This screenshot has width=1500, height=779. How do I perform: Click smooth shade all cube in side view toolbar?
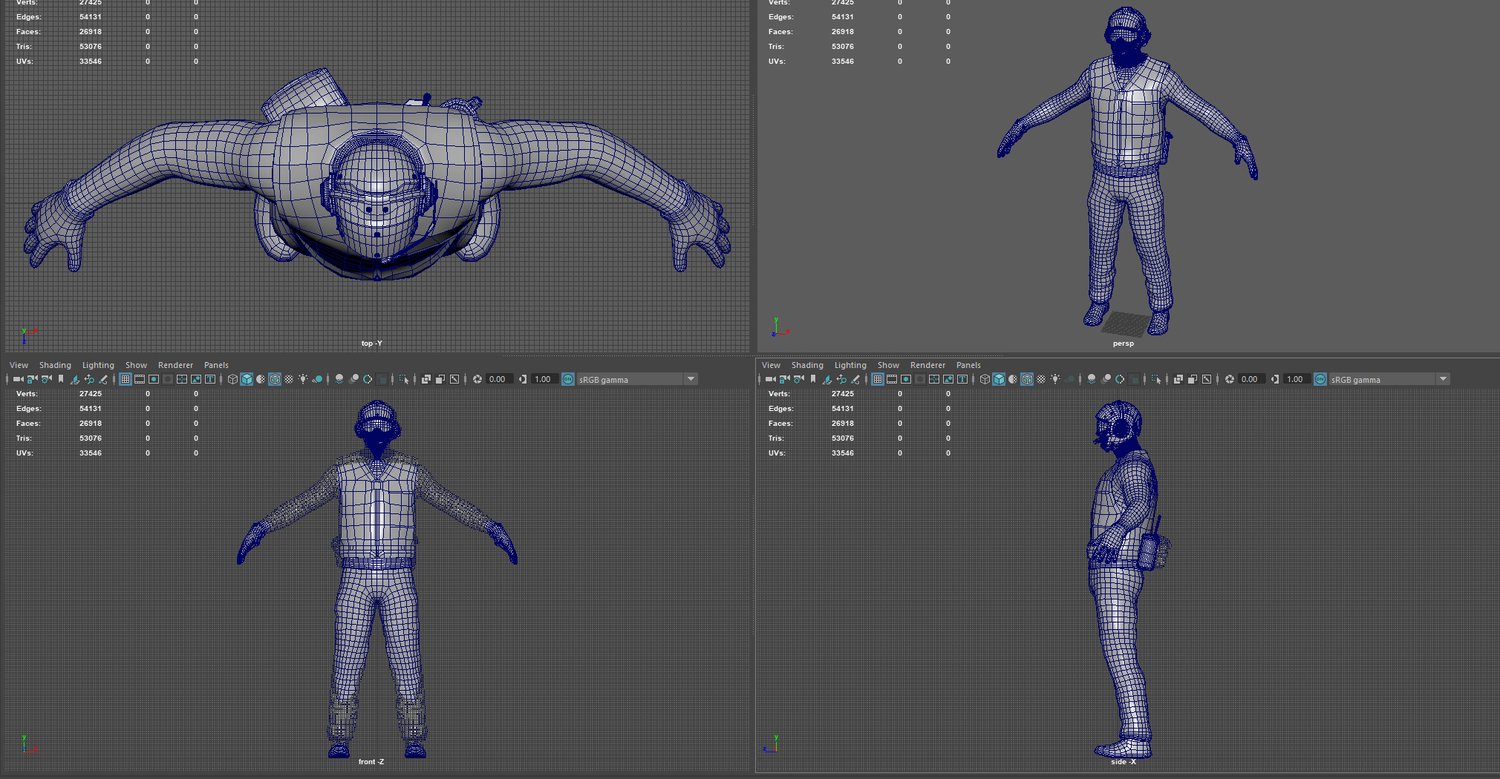point(999,380)
